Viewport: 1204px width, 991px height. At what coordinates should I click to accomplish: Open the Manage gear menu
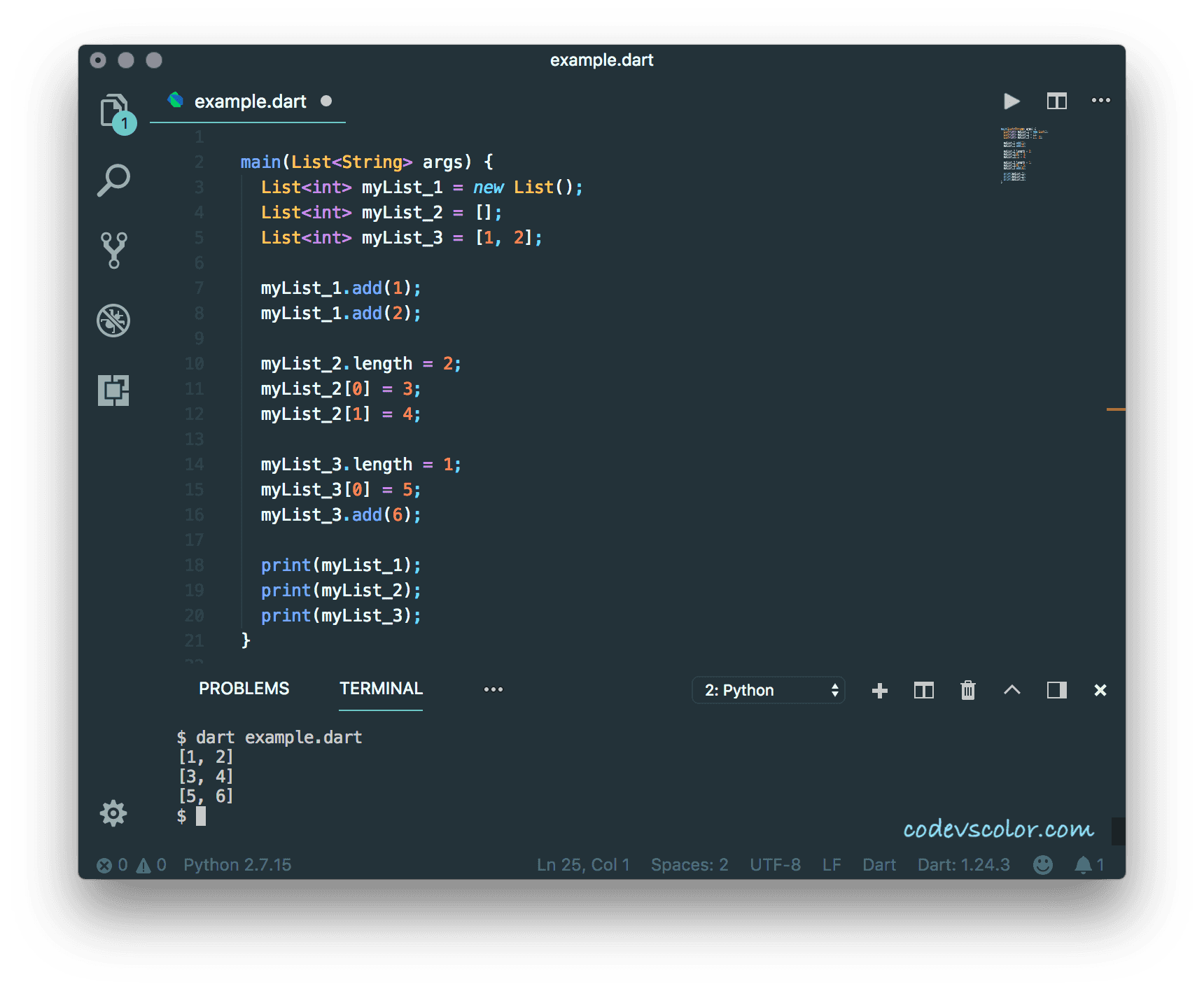tap(113, 813)
